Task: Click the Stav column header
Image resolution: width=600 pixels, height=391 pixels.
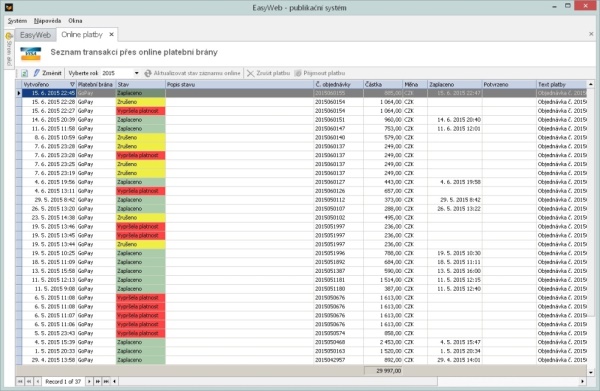Action: point(140,84)
